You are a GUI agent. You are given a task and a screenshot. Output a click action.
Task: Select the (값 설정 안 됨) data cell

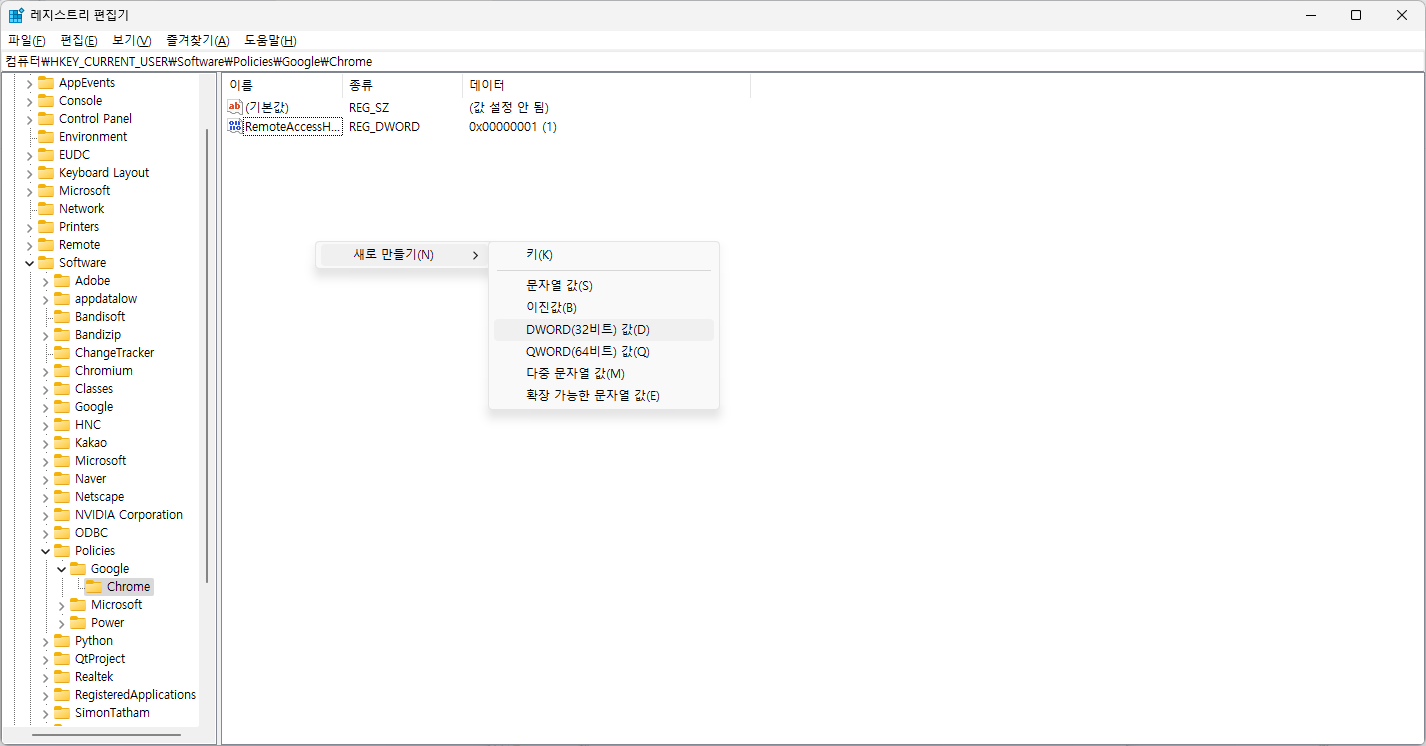509,107
